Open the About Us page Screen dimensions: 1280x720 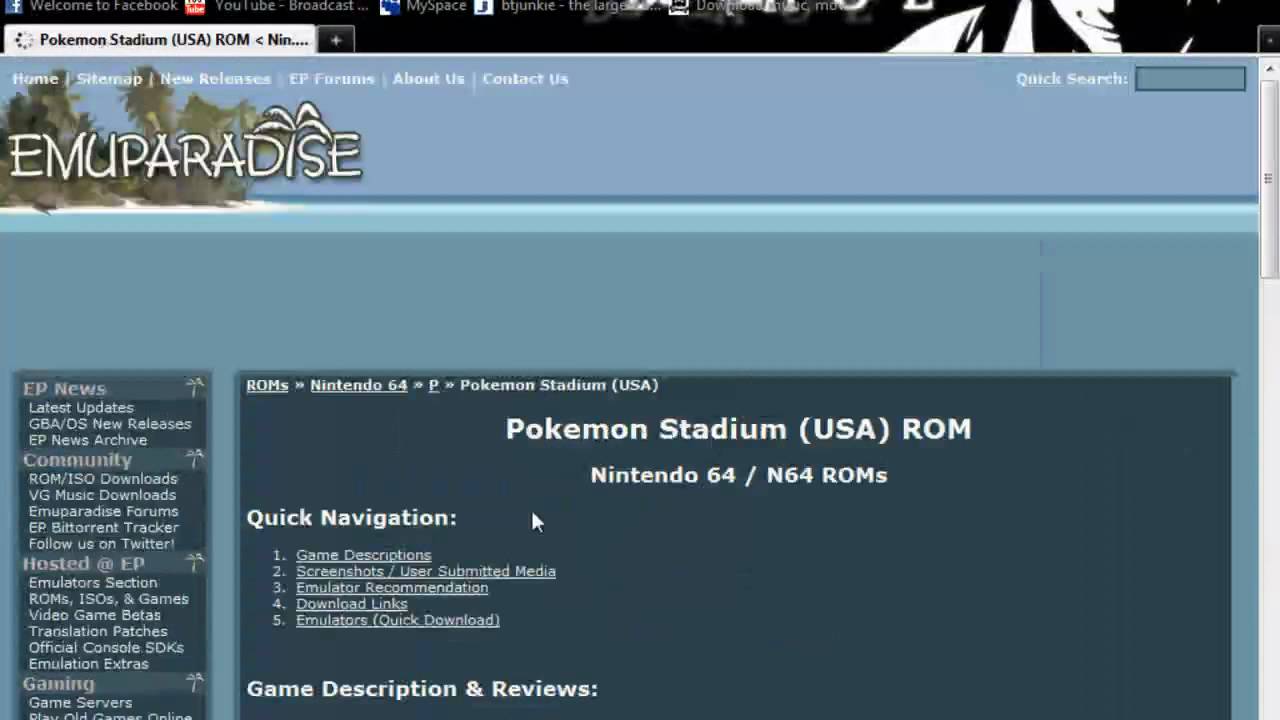tap(428, 79)
